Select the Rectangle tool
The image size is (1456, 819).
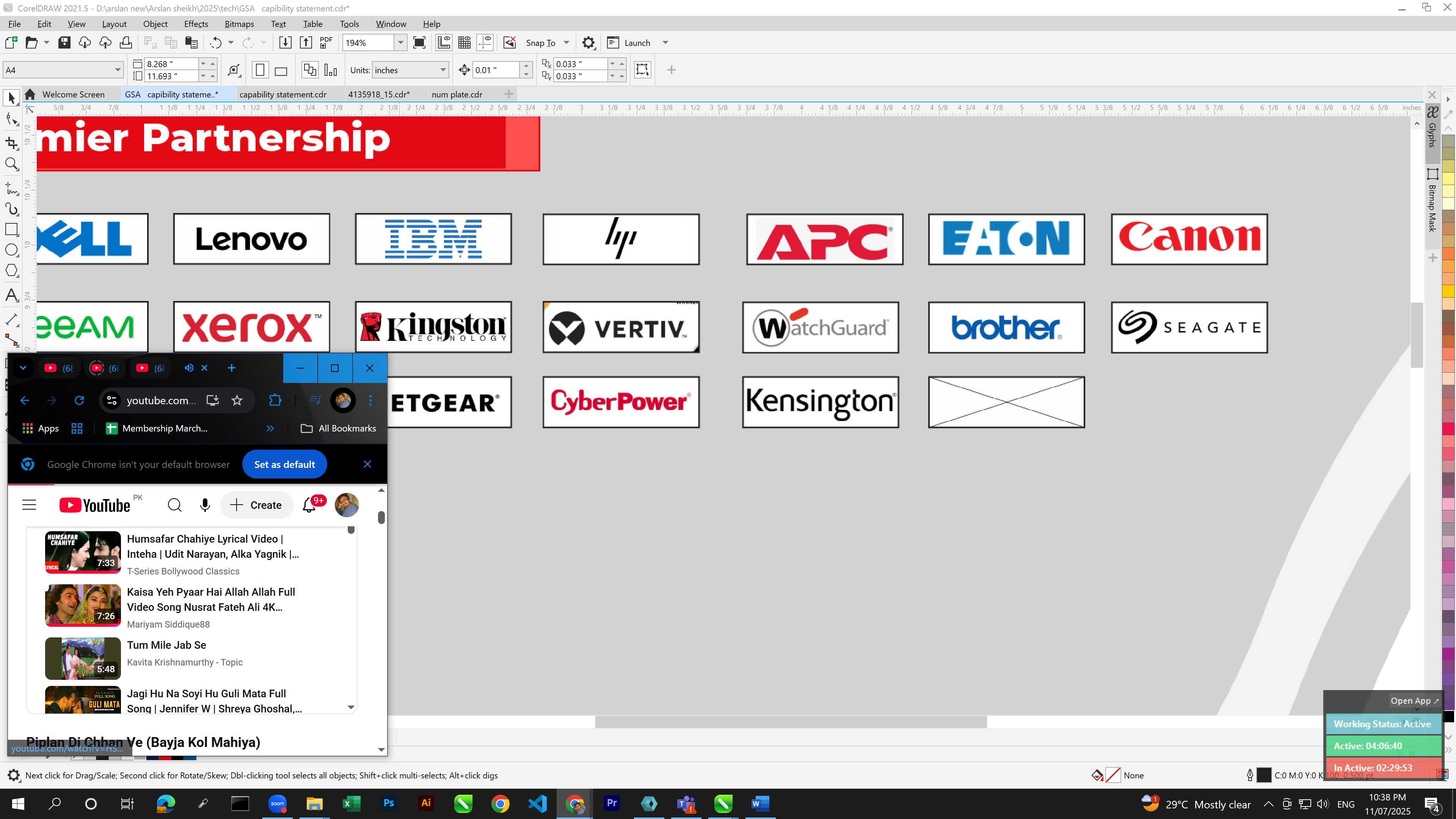pos(11,229)
